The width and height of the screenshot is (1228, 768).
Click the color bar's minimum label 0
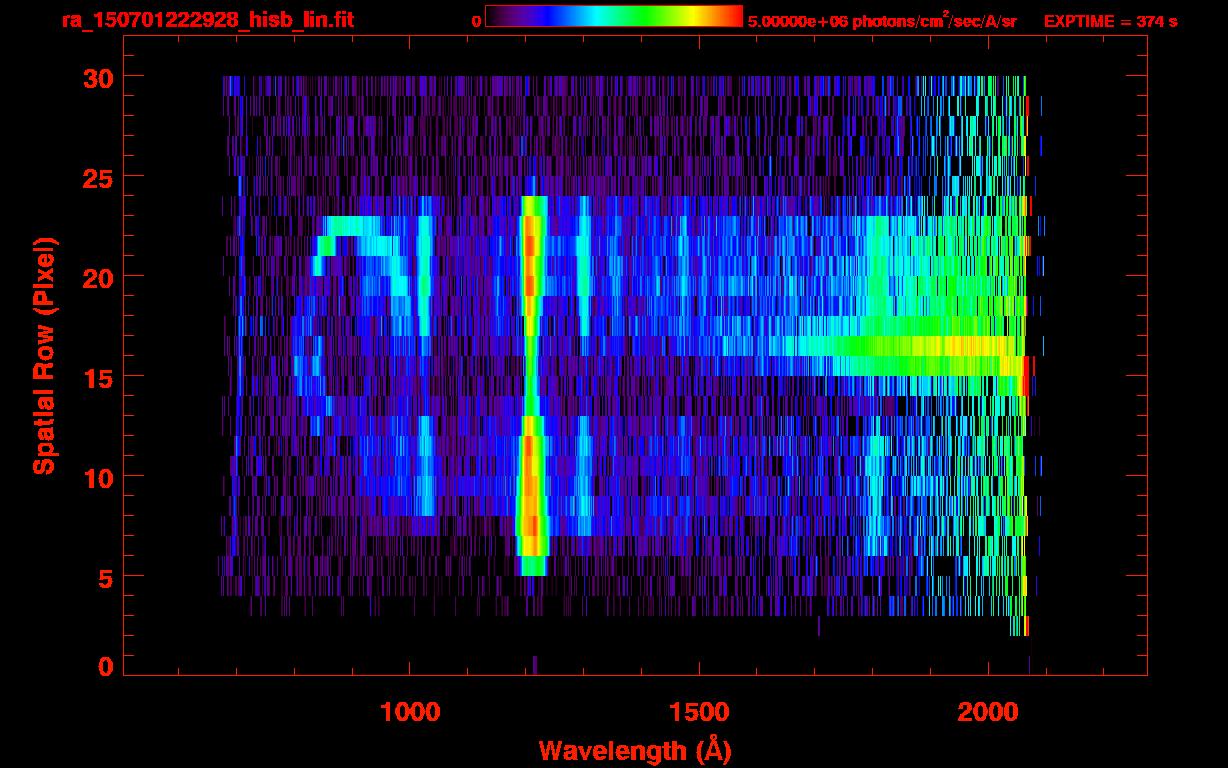(x=476, y=21)
